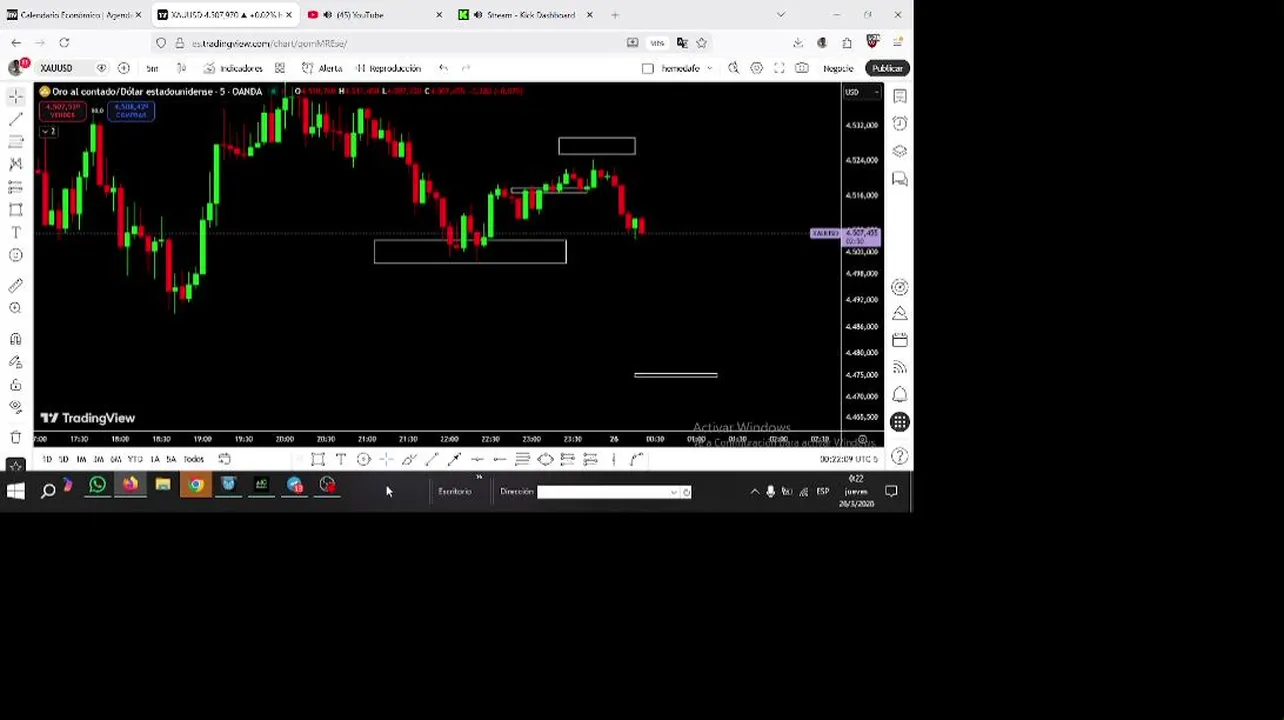The image size is (1284, 720).
Task: Open the watchlist panel icon on right sidebar
Action: pos(900,96)
